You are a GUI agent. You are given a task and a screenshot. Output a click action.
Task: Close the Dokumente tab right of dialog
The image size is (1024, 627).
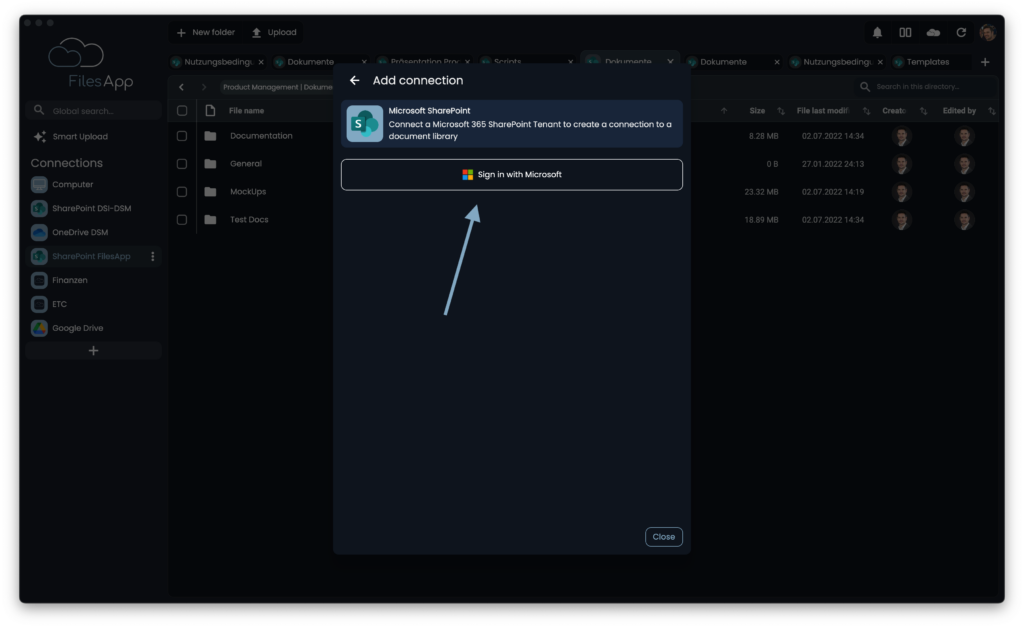776,62
